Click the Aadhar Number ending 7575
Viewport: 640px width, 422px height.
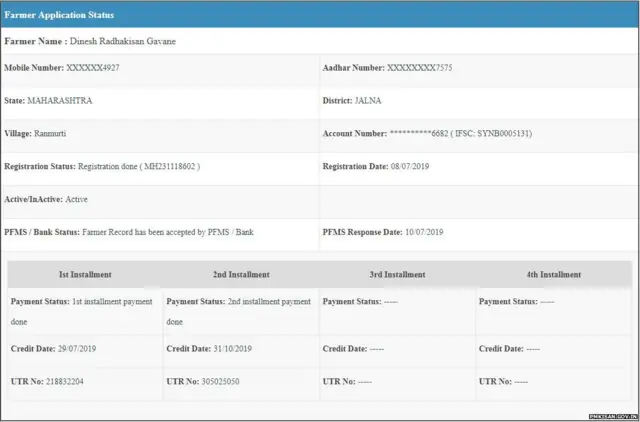point(420,68)
